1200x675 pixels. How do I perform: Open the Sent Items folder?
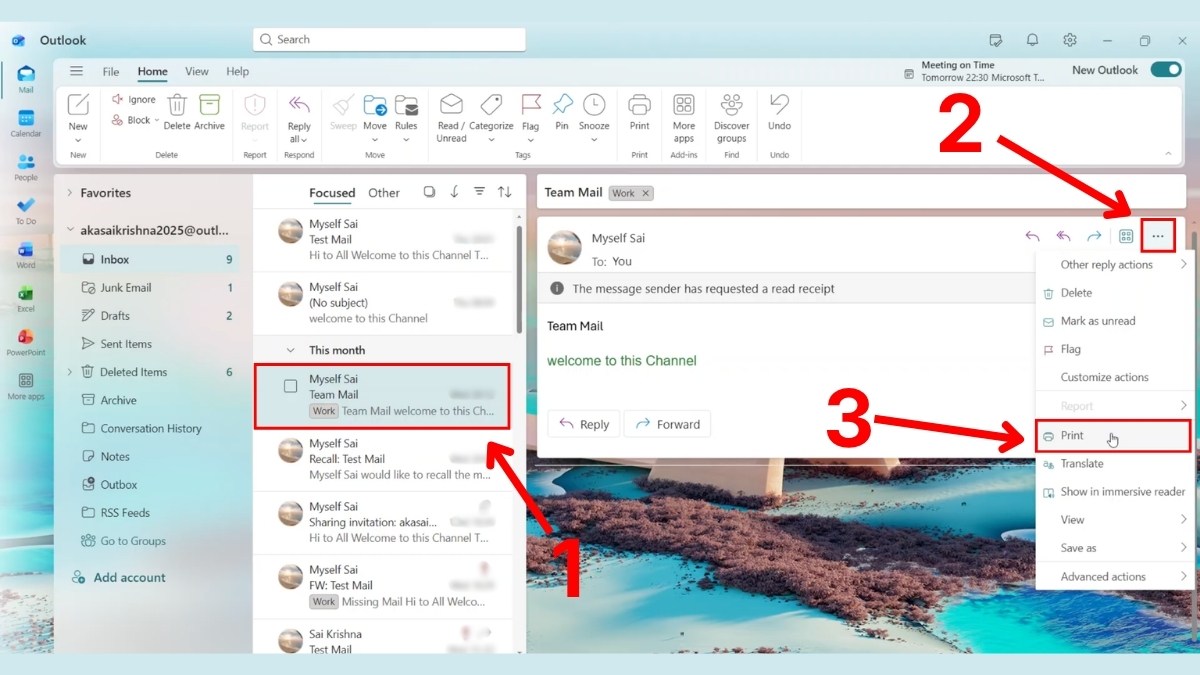pos(149,344)
